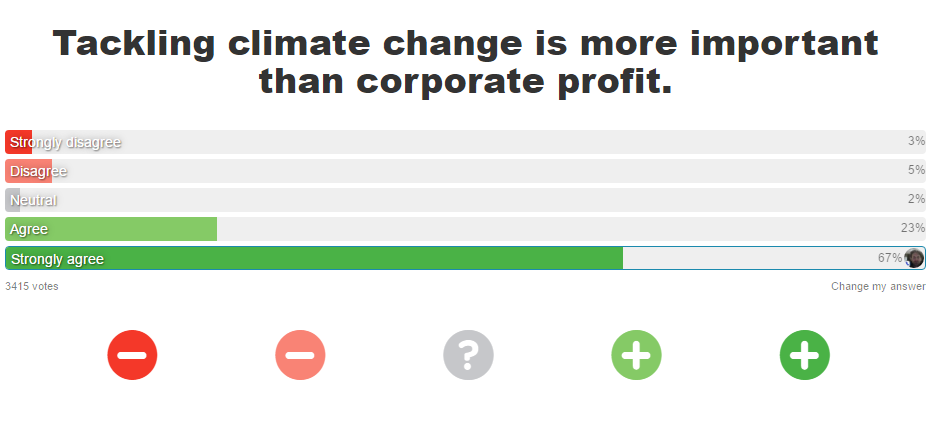The height and width of the screenshot is (446, 937).
Task: Select the Disagree poll option
Action: pyautogui.click(x=466, y=171)
